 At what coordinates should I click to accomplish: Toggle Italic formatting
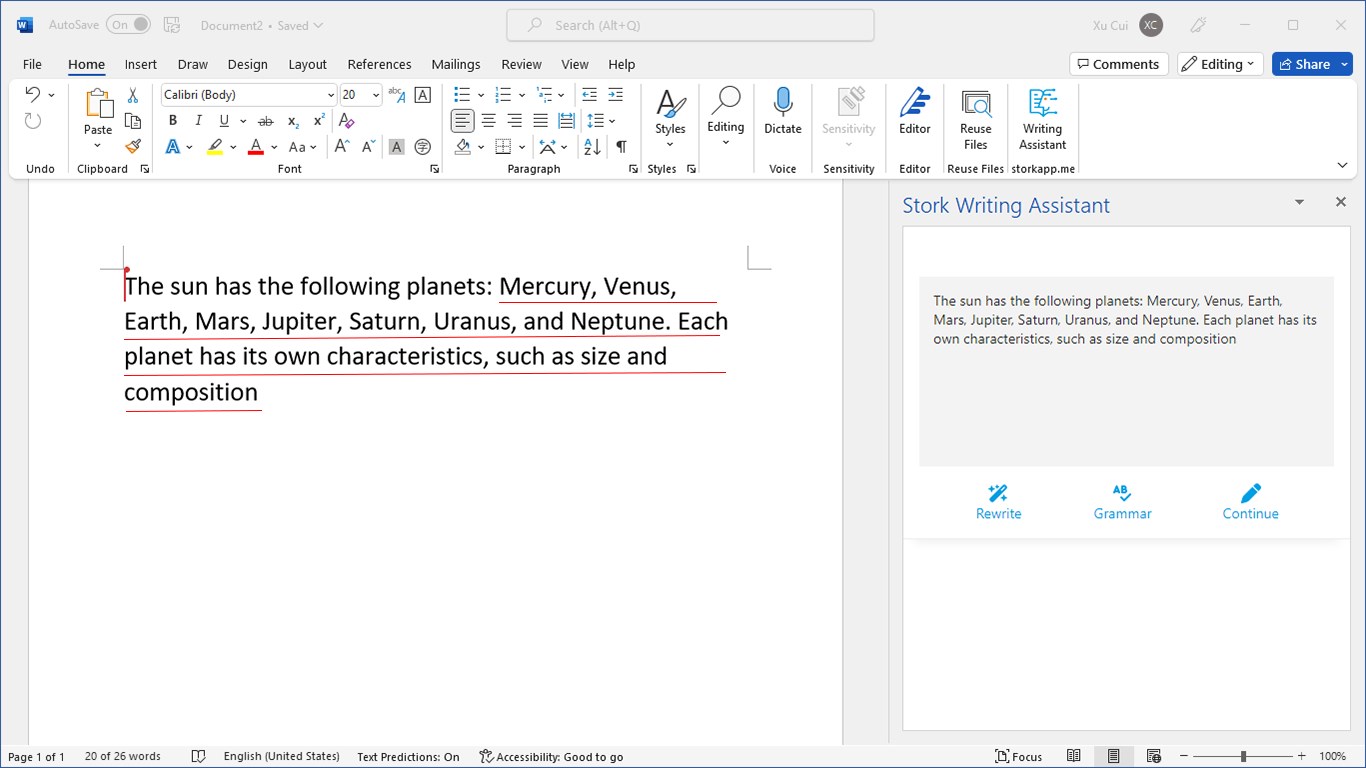click(198, 121)
